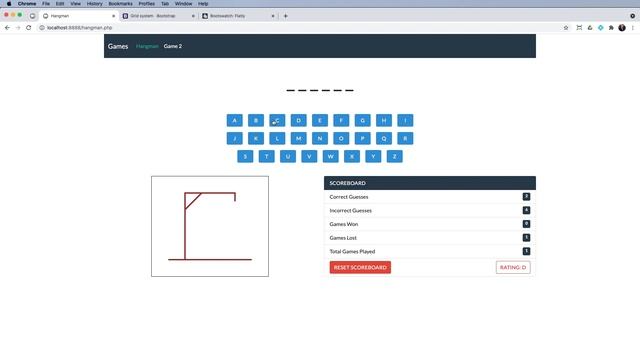Switch to the Grid system Bootstrap tab
This screenshot has height=360, width=640.
[x=158, y=16]
